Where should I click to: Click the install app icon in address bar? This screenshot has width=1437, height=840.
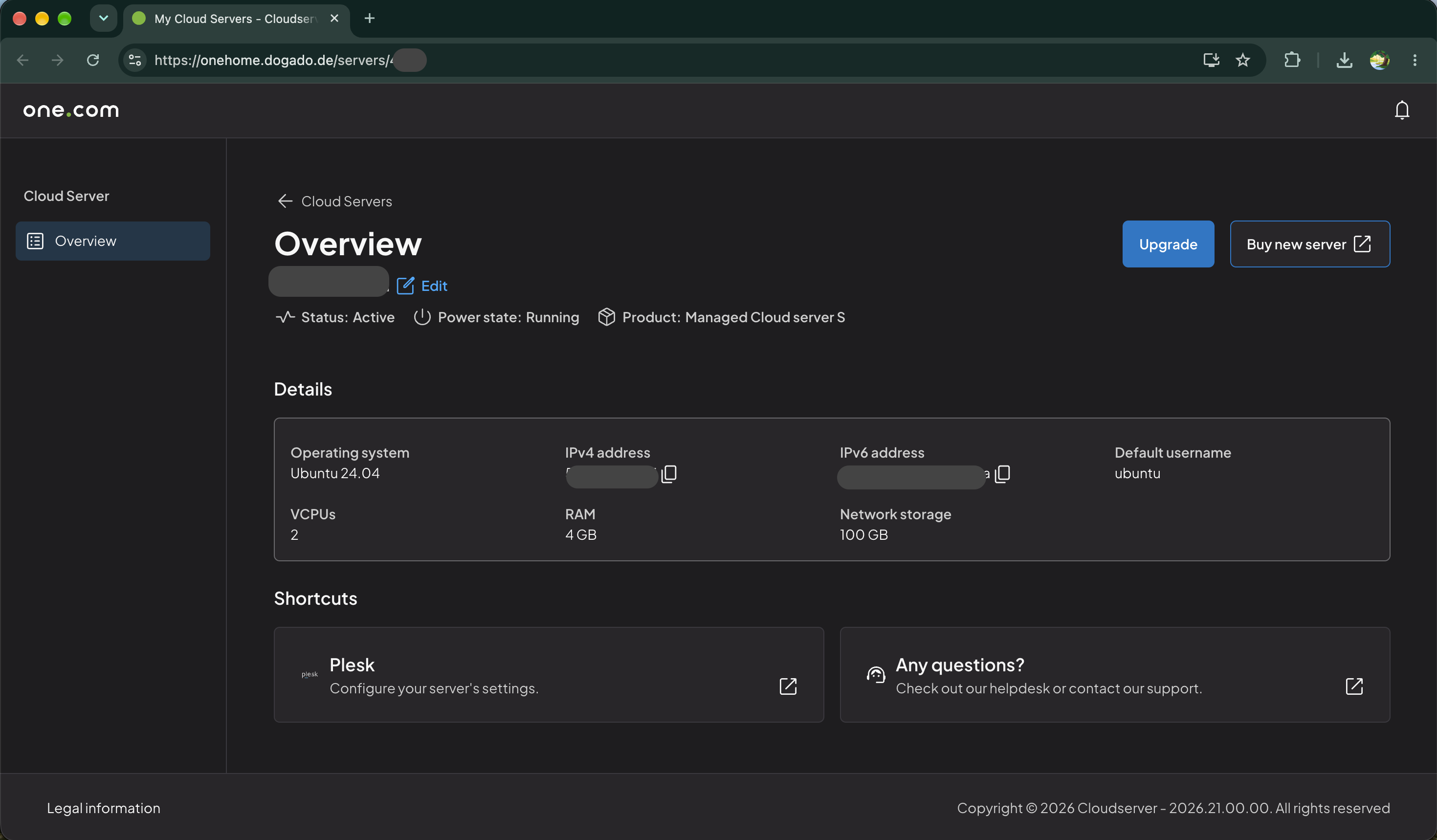click(1211, 60)
